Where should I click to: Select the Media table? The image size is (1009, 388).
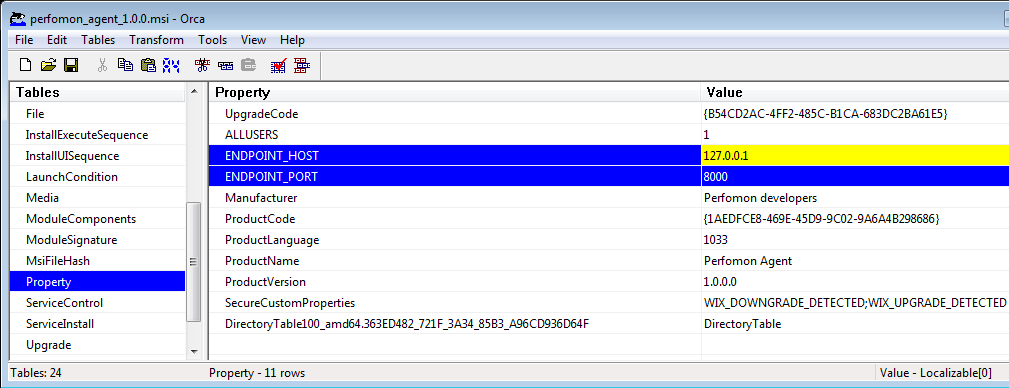97,198
